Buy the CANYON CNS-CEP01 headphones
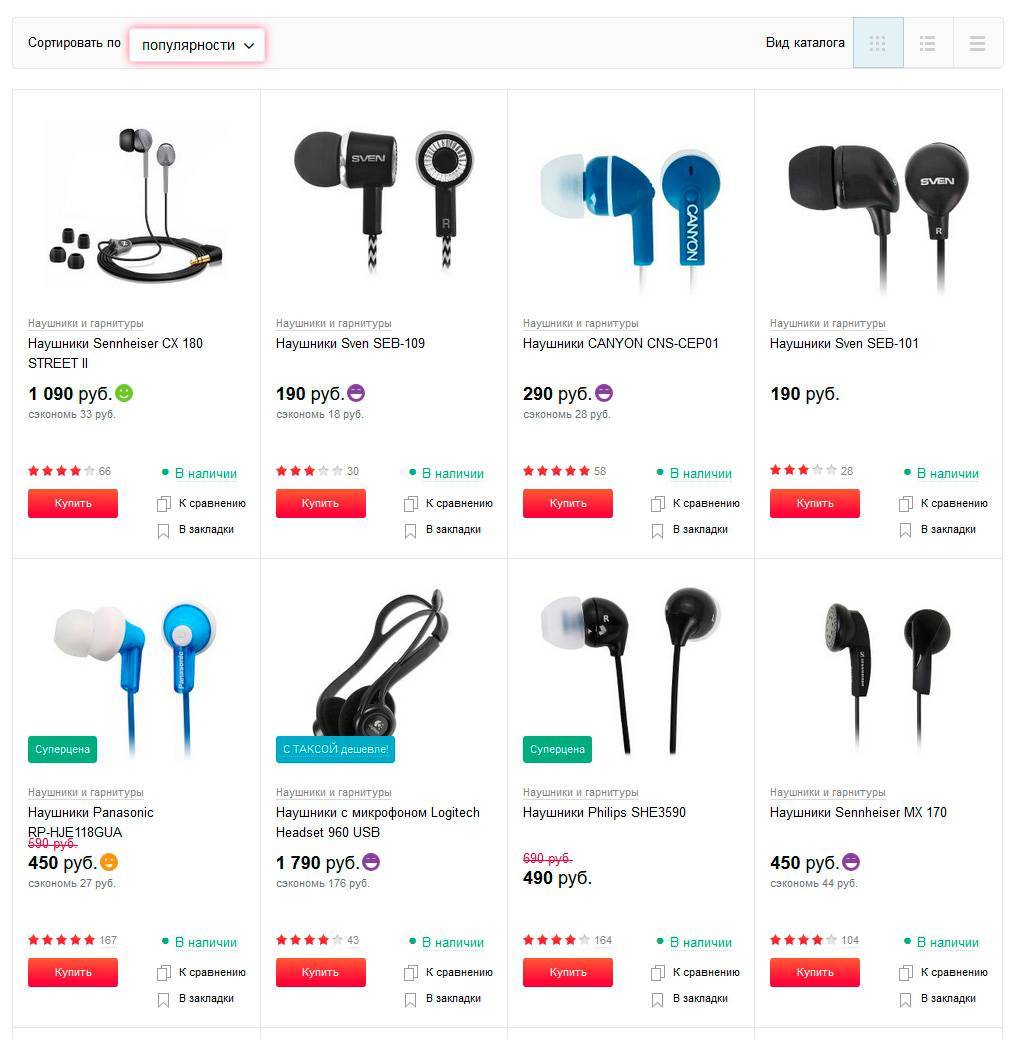Image resolution: width=1018 pixels, height=1039 pixels. click(x=567, y=504)
